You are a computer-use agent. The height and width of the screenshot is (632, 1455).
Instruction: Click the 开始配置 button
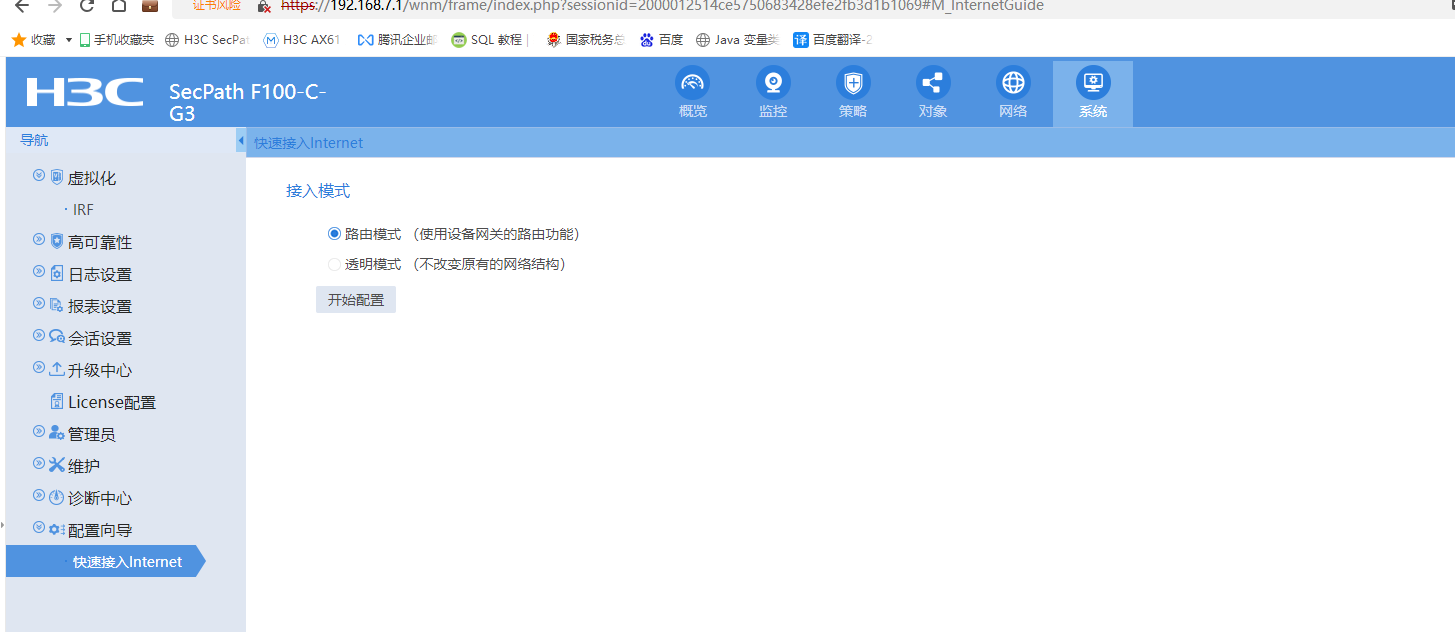pyautogui.click(x=356, y=300)
